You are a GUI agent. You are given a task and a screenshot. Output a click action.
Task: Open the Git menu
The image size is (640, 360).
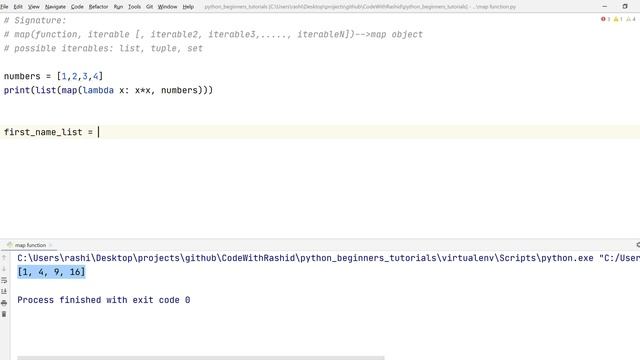(149, 7)
